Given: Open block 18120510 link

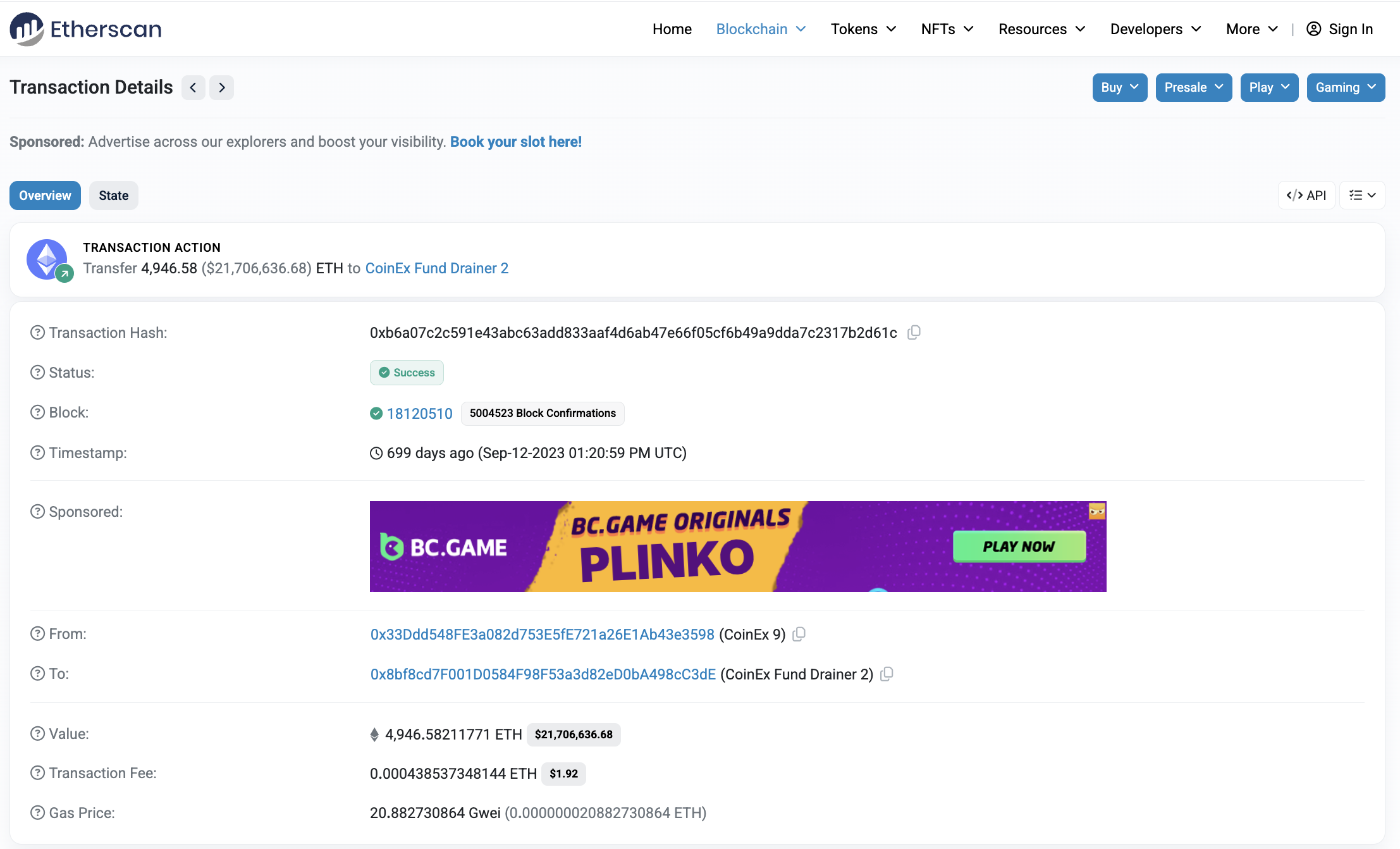Looking at the screenshot, I should [x=420, y=413].
